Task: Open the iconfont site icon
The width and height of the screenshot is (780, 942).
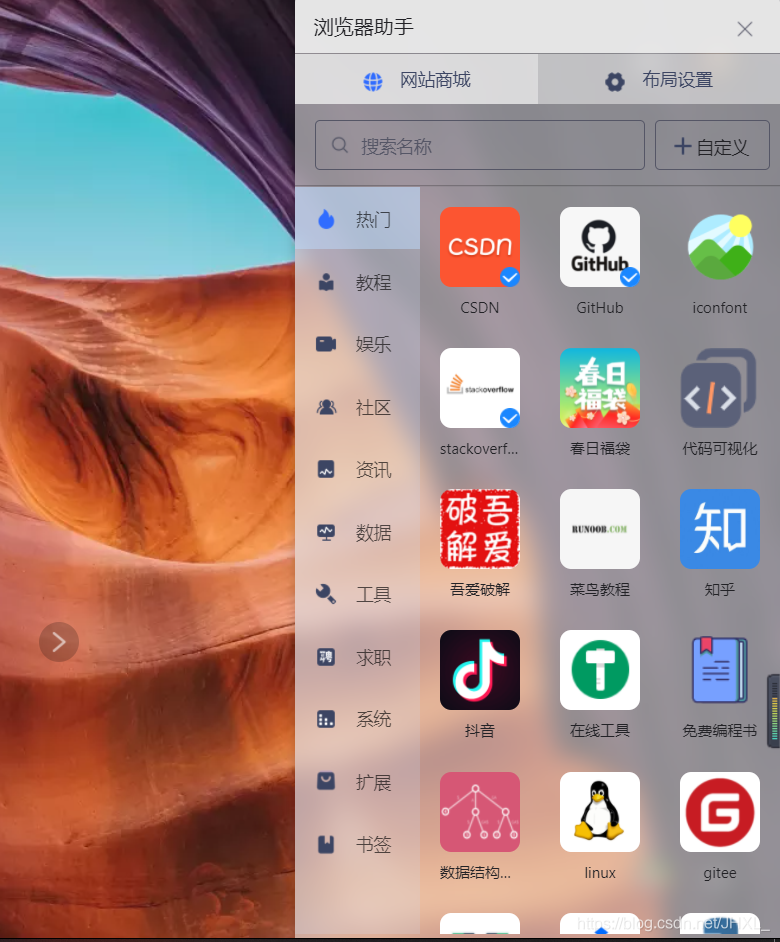Action: pos(720,247)
